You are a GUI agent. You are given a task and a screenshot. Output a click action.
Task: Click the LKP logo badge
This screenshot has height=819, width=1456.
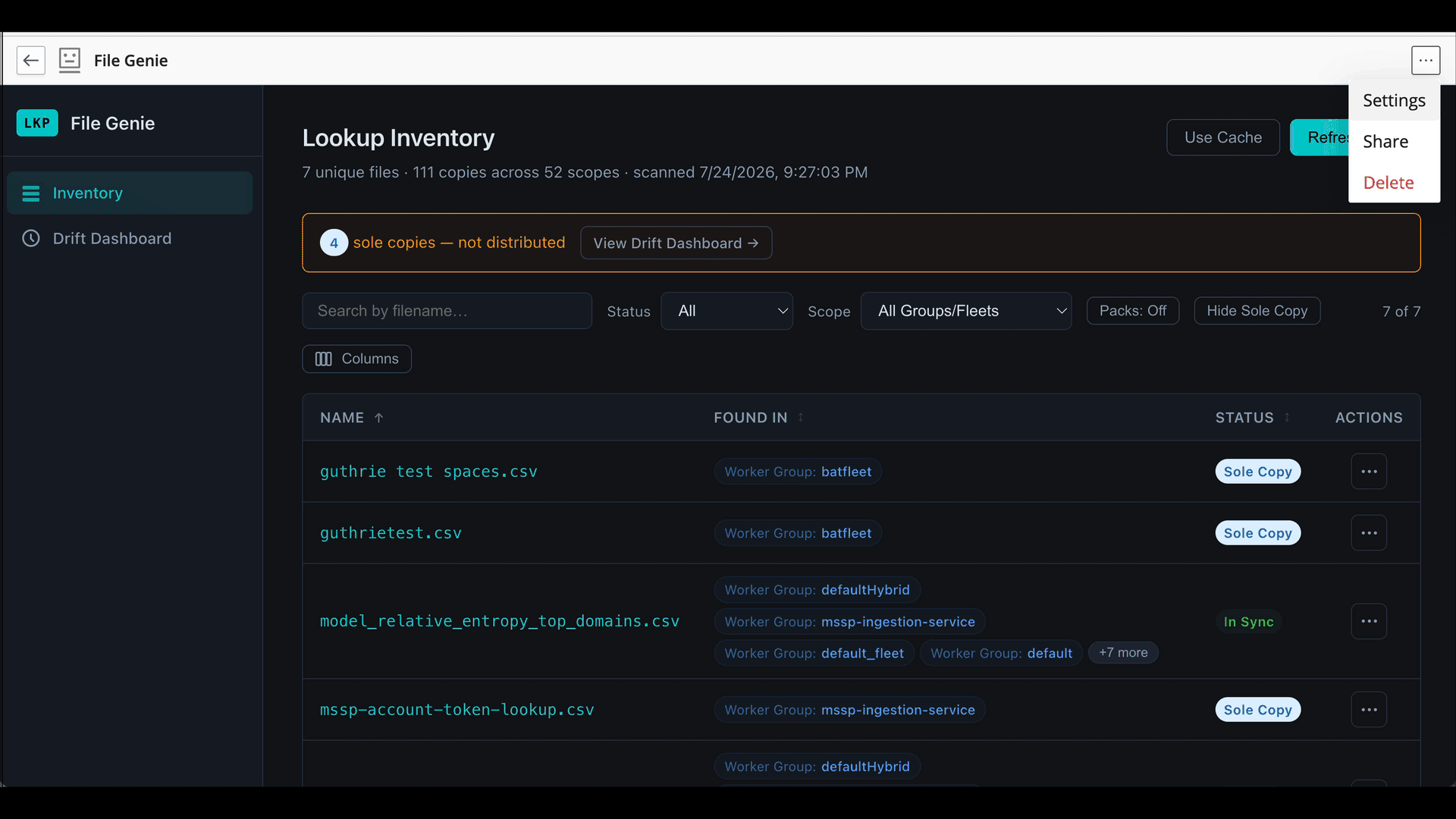click(37, 123)
